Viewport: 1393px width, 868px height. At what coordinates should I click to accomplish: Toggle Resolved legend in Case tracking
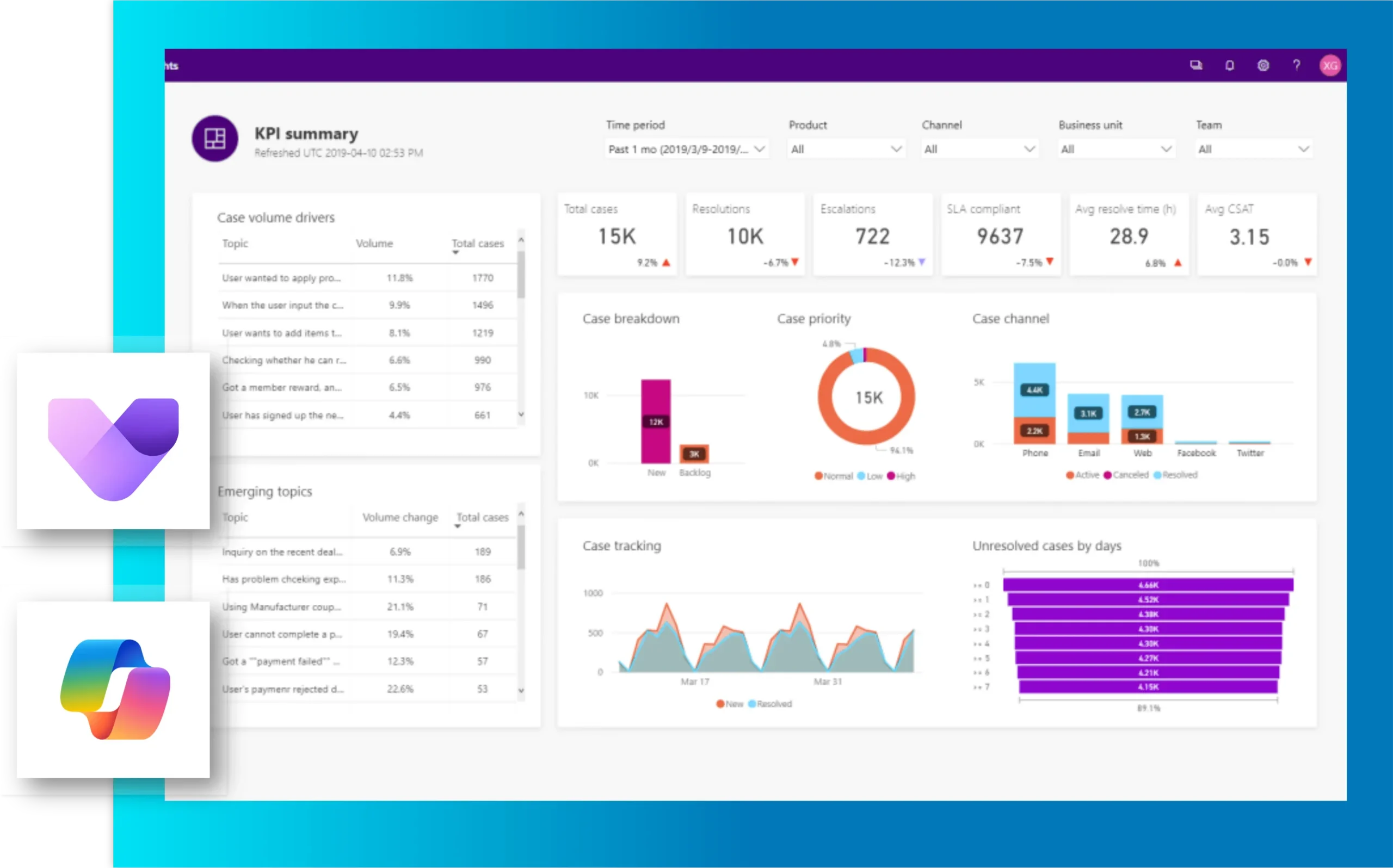click(x=769, y=704)
